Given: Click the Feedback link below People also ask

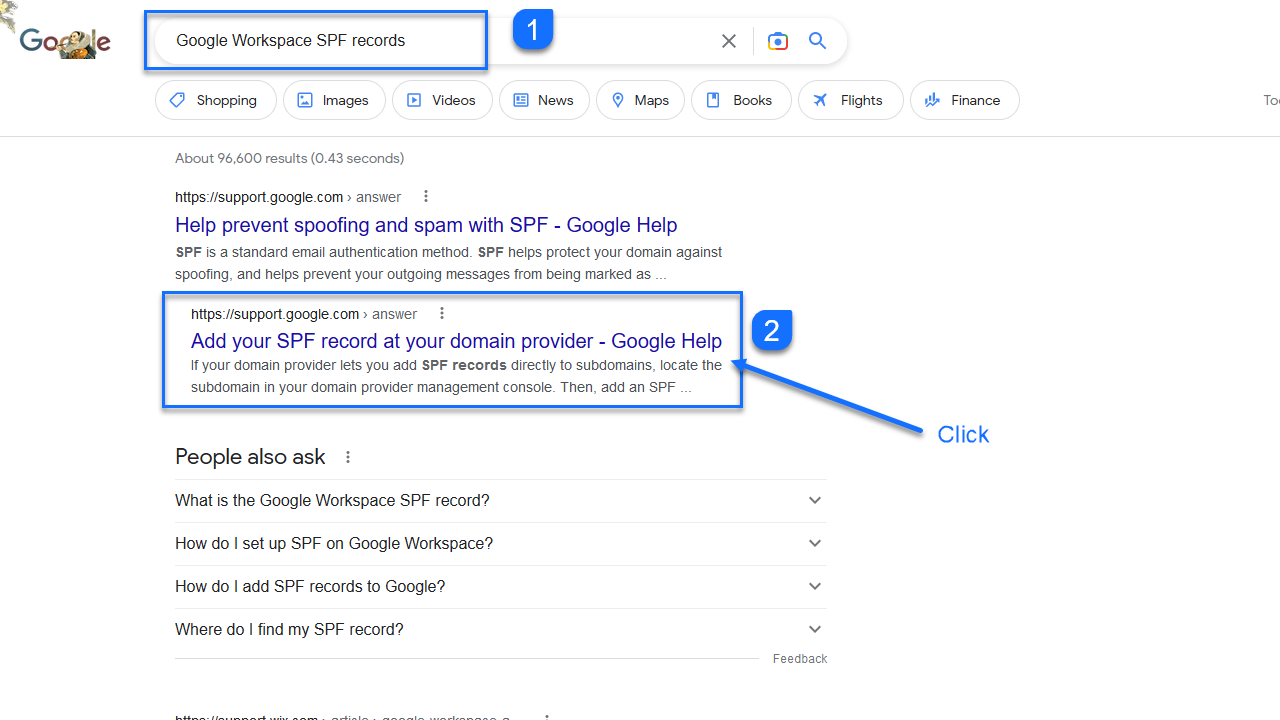Looking at the screenshot, I should tap(800, 659).
